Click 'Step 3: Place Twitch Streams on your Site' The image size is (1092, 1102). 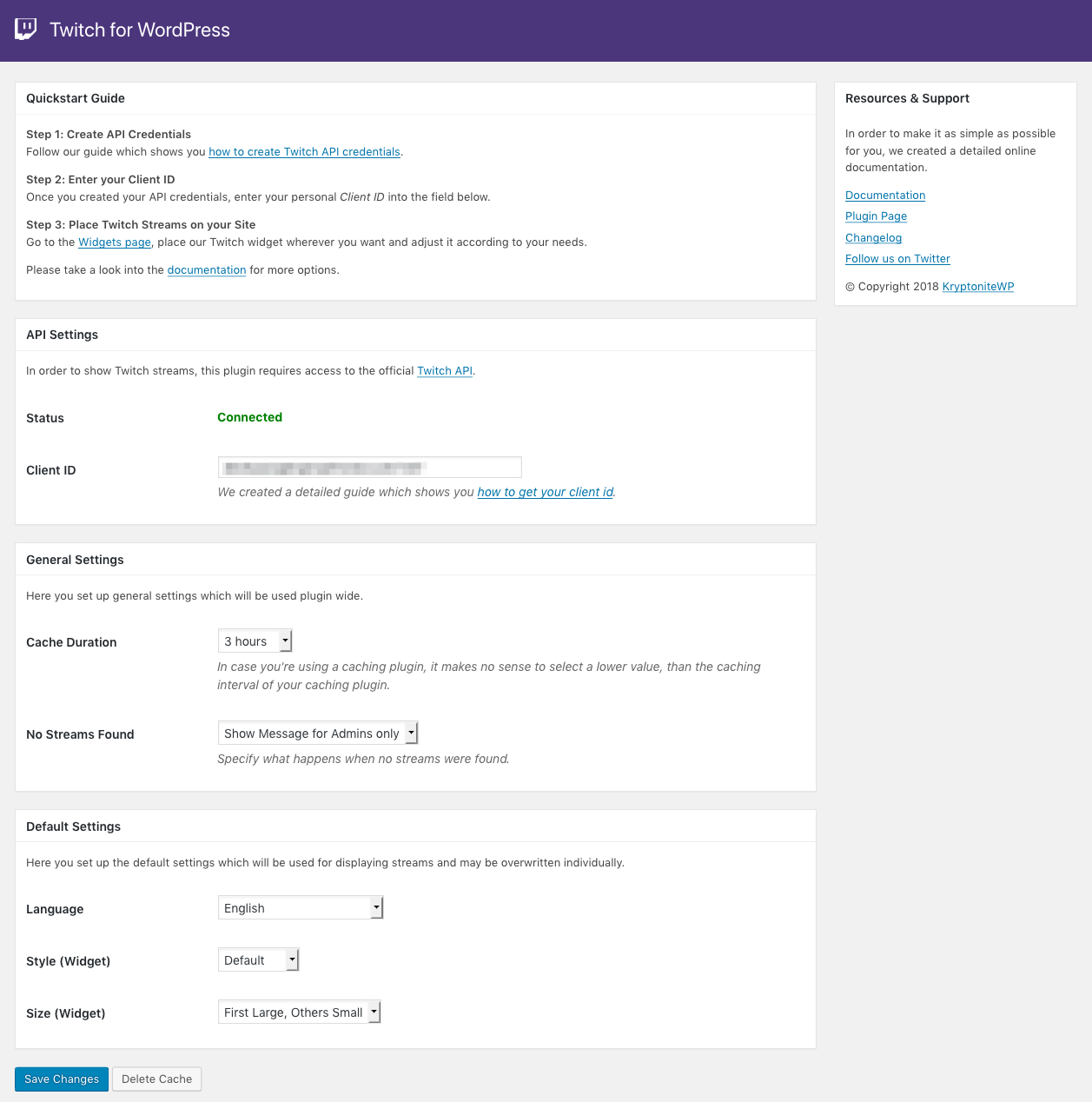141,225
